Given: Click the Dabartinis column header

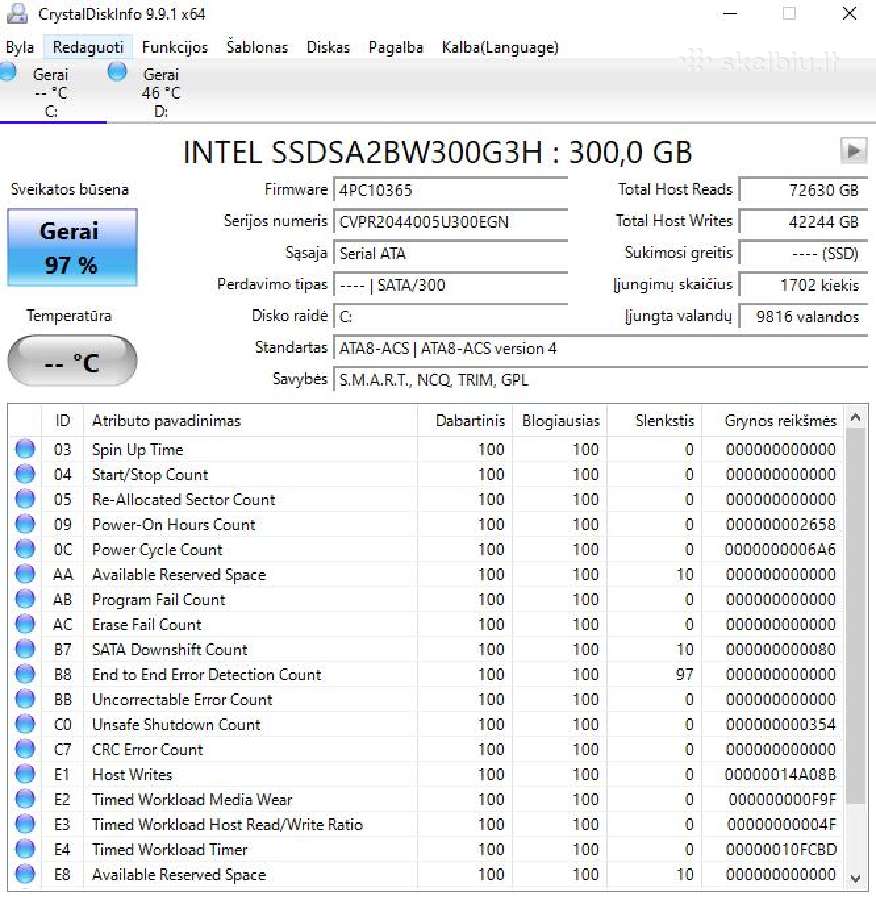Looking at the screenshot, I should point(465,421).
